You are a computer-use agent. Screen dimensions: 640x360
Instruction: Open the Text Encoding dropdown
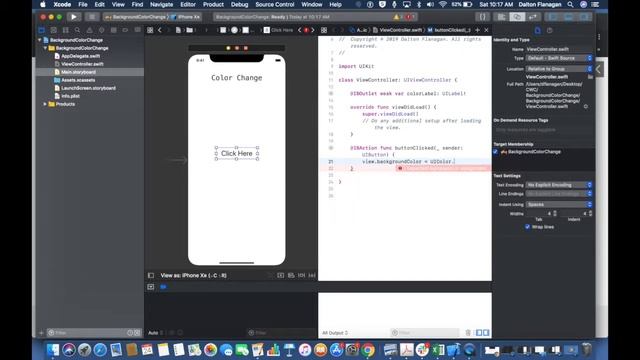[x=559, y=185]
